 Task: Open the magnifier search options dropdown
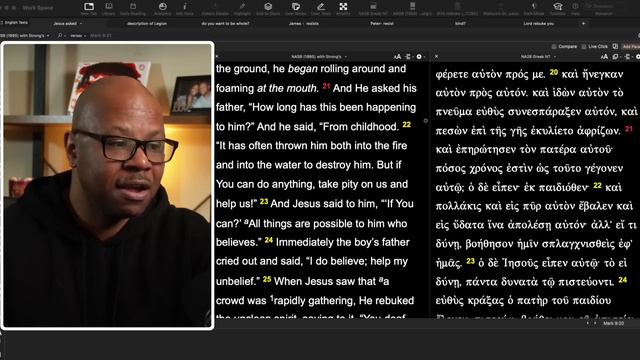pyautogui.click(x=62, y=36)
